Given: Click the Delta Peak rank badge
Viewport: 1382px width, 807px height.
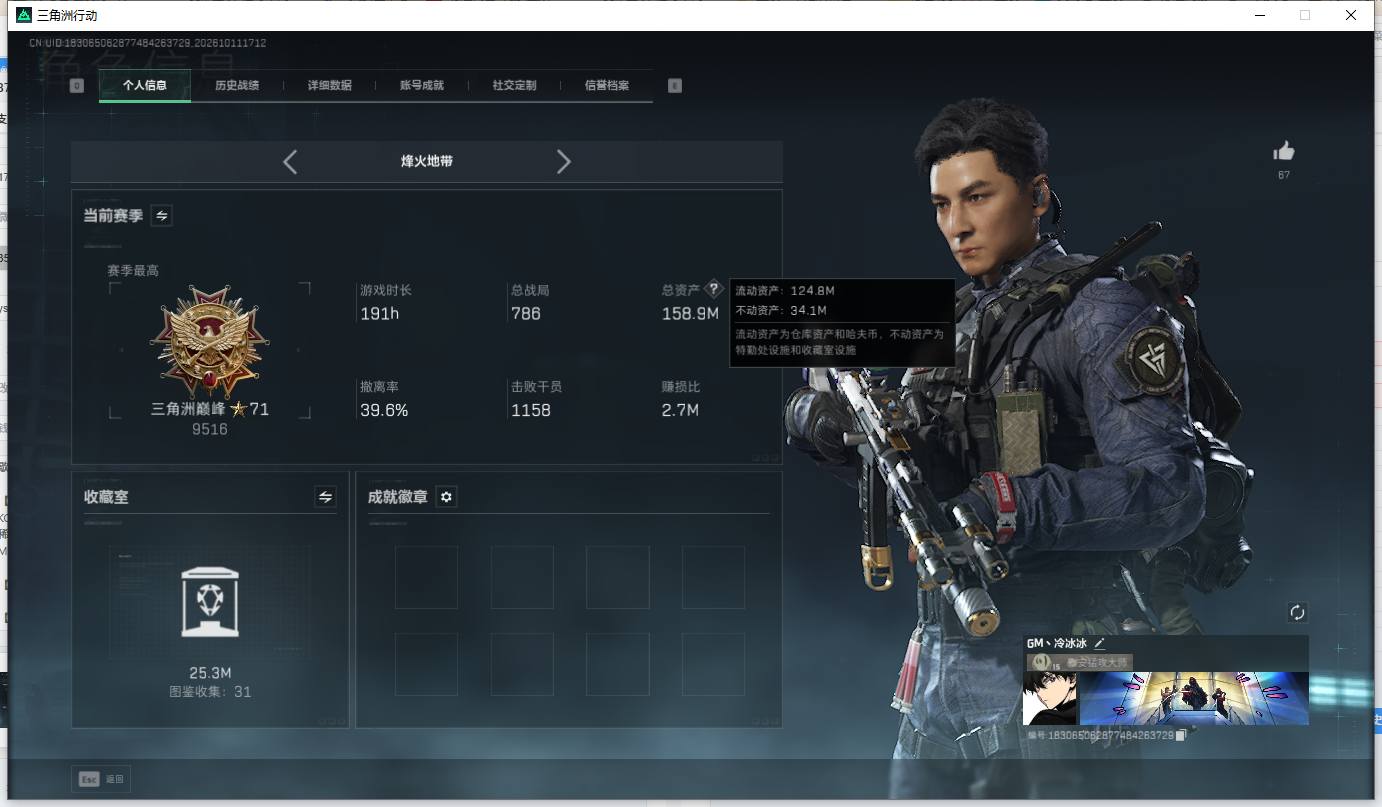Looking at the screenshot, I should click(x=209, y=342).
